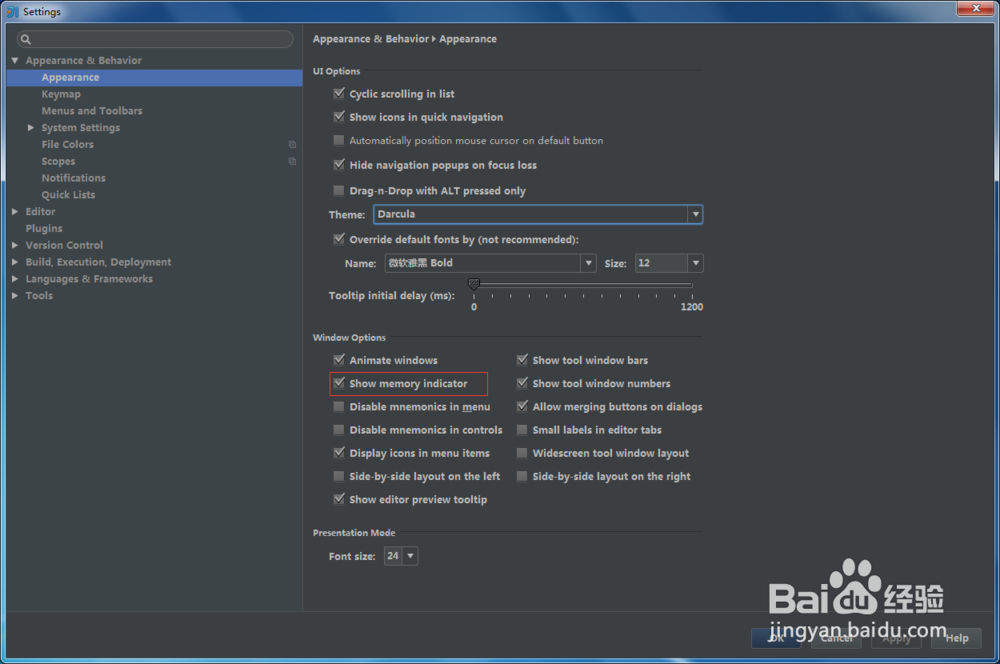Screen dimensions: 1000x664
Task: Open the font Name dropdown
Action: [x=490, y=263]
